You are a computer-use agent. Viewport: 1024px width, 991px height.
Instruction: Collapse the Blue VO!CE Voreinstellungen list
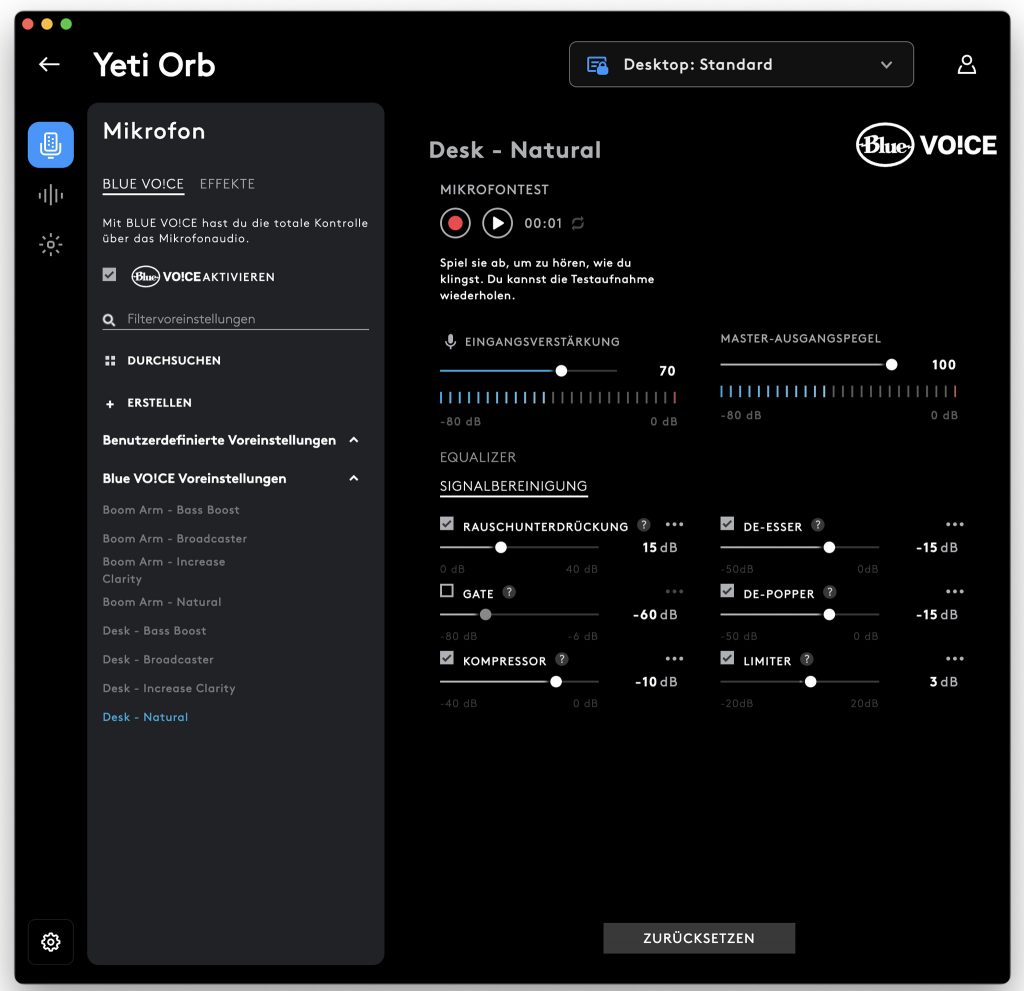353,478
